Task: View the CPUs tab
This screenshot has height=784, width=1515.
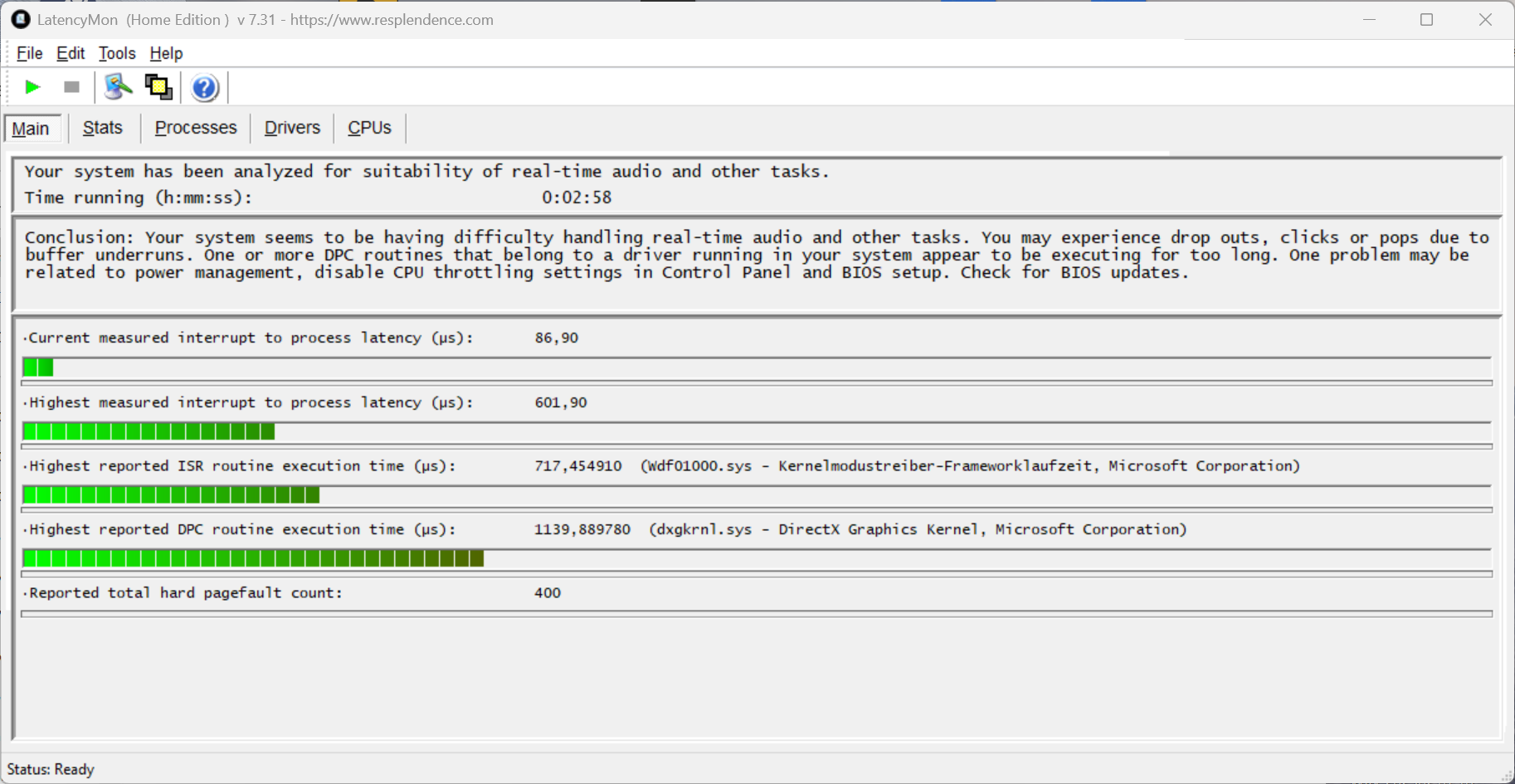Action: click(369, 128)
